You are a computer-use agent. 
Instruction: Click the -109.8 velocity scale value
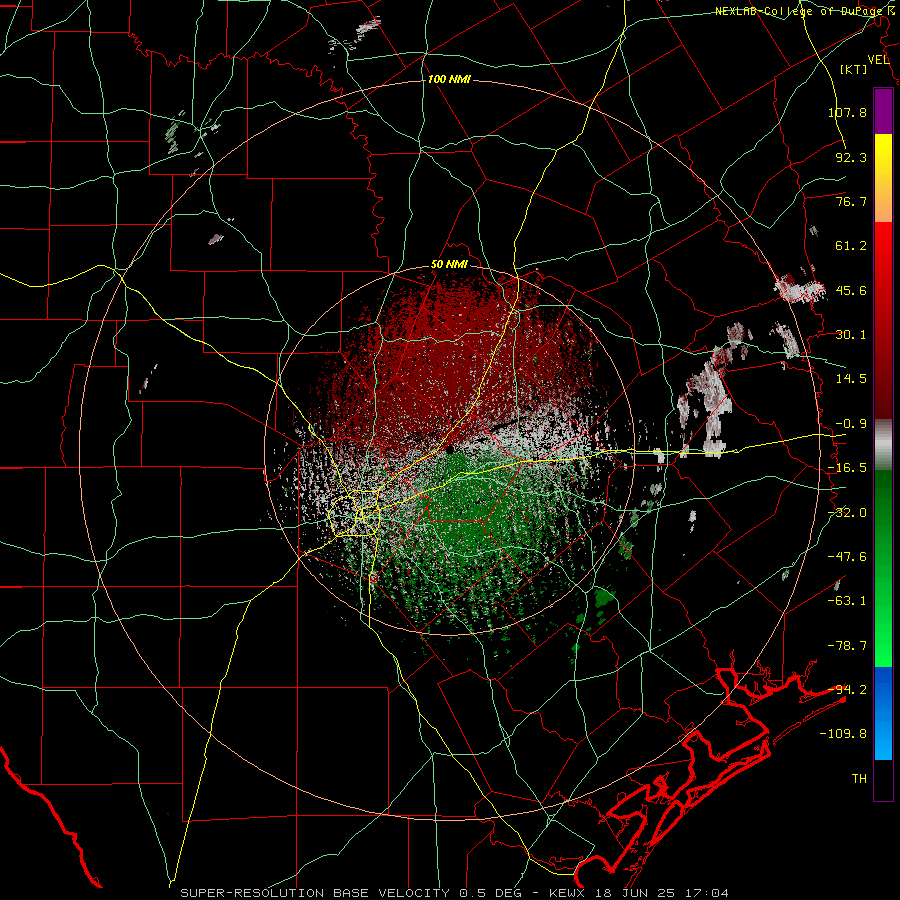(843, 734)
